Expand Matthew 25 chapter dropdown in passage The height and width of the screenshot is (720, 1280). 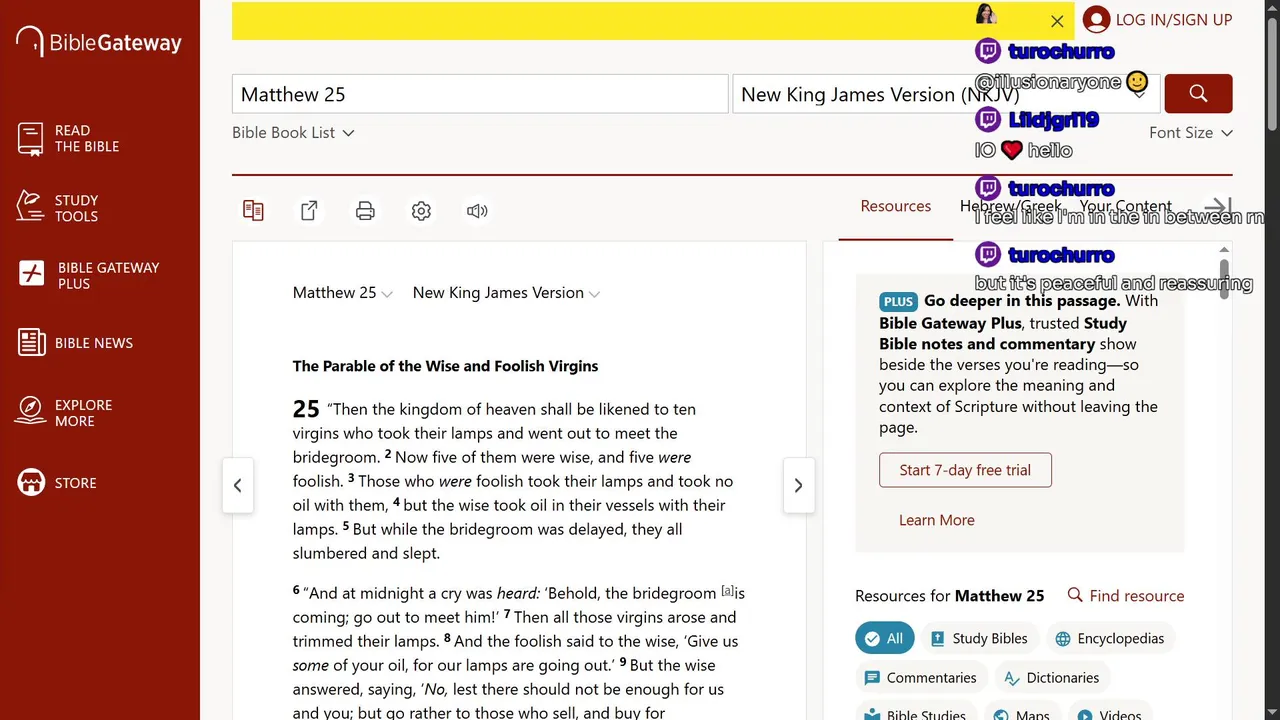(x=342, y=293)
